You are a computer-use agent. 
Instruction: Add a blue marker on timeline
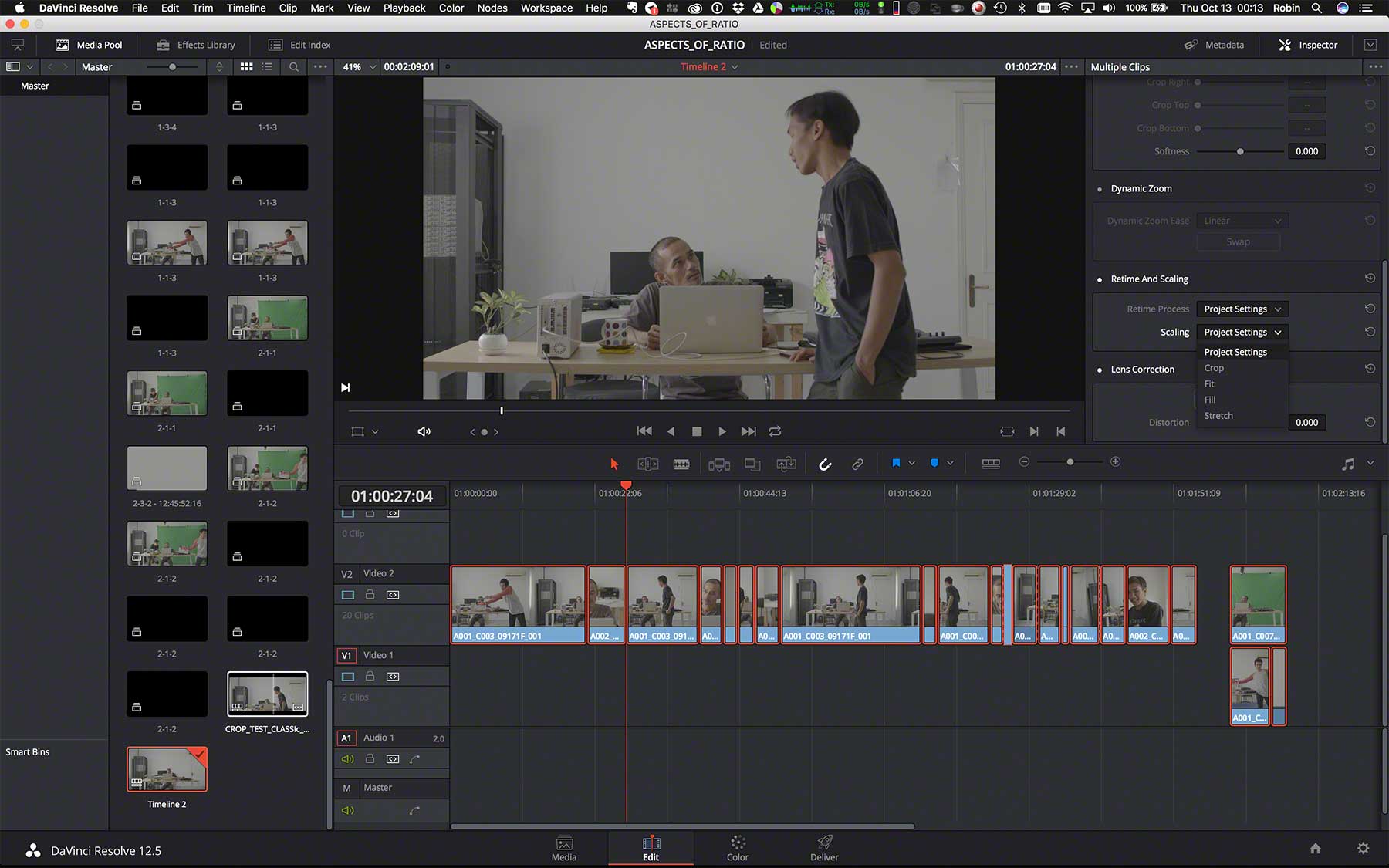tap(934, 463)
